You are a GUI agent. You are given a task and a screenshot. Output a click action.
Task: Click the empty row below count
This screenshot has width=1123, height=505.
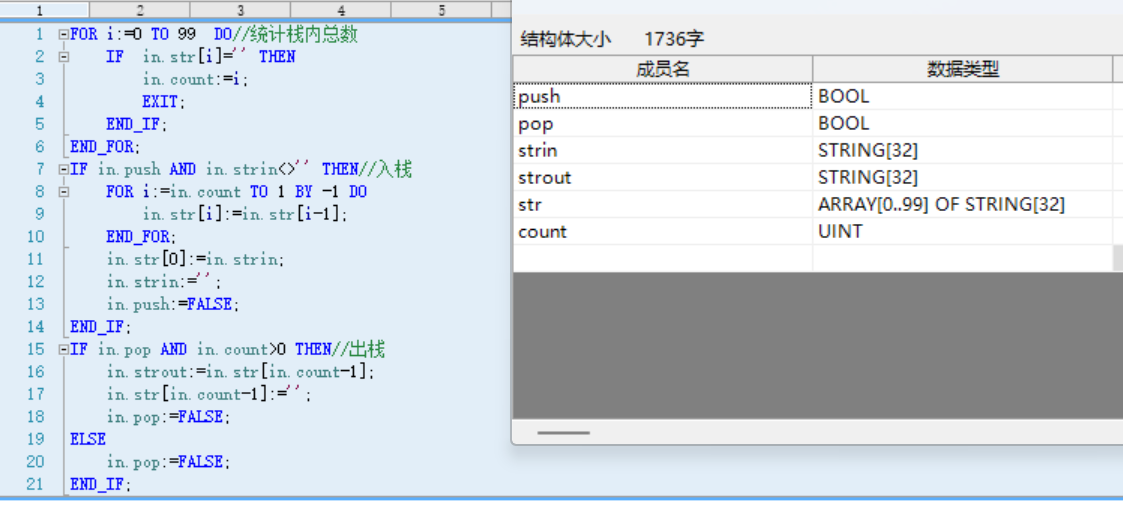click(662, 258)
